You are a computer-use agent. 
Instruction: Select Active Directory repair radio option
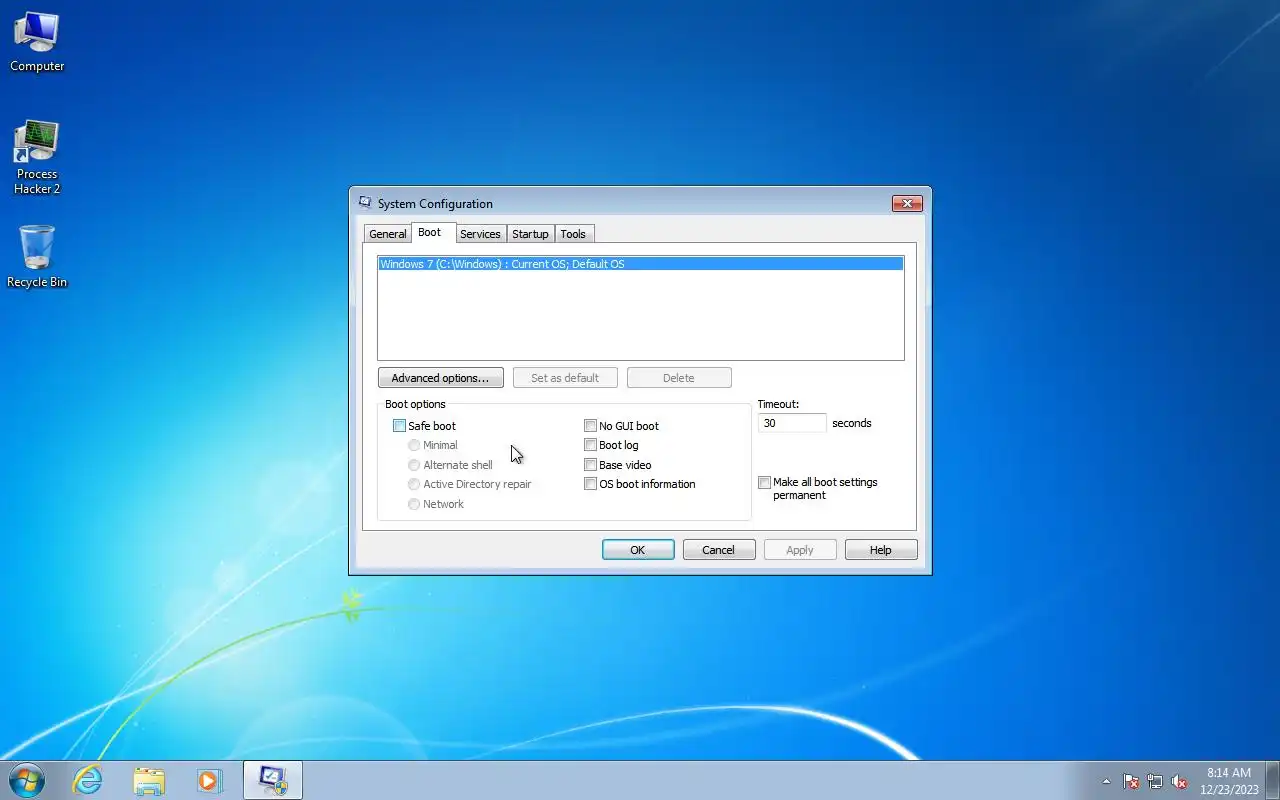[414, 484]
